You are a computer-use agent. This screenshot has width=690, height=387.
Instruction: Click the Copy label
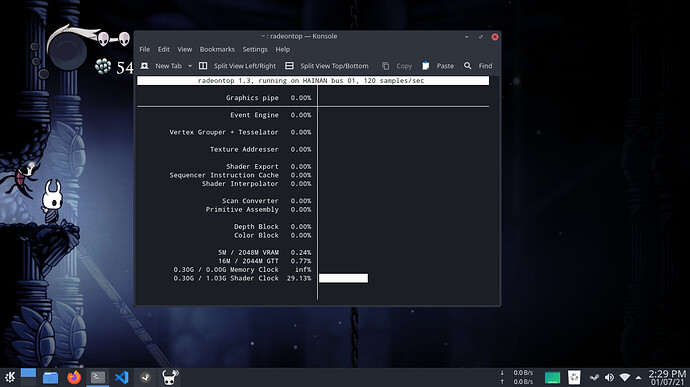(x=404, y=66)
